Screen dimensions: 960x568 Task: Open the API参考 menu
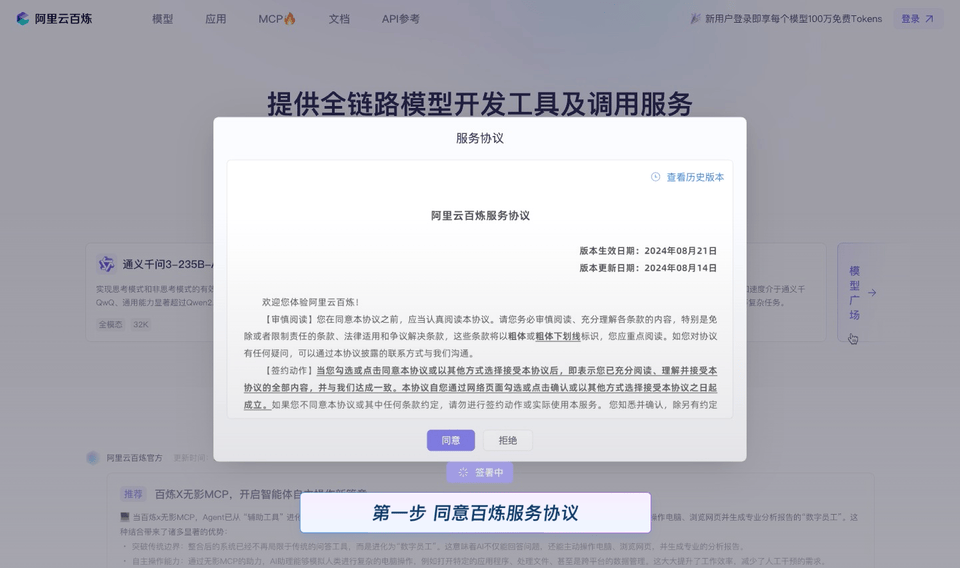(x=400, y=19)
